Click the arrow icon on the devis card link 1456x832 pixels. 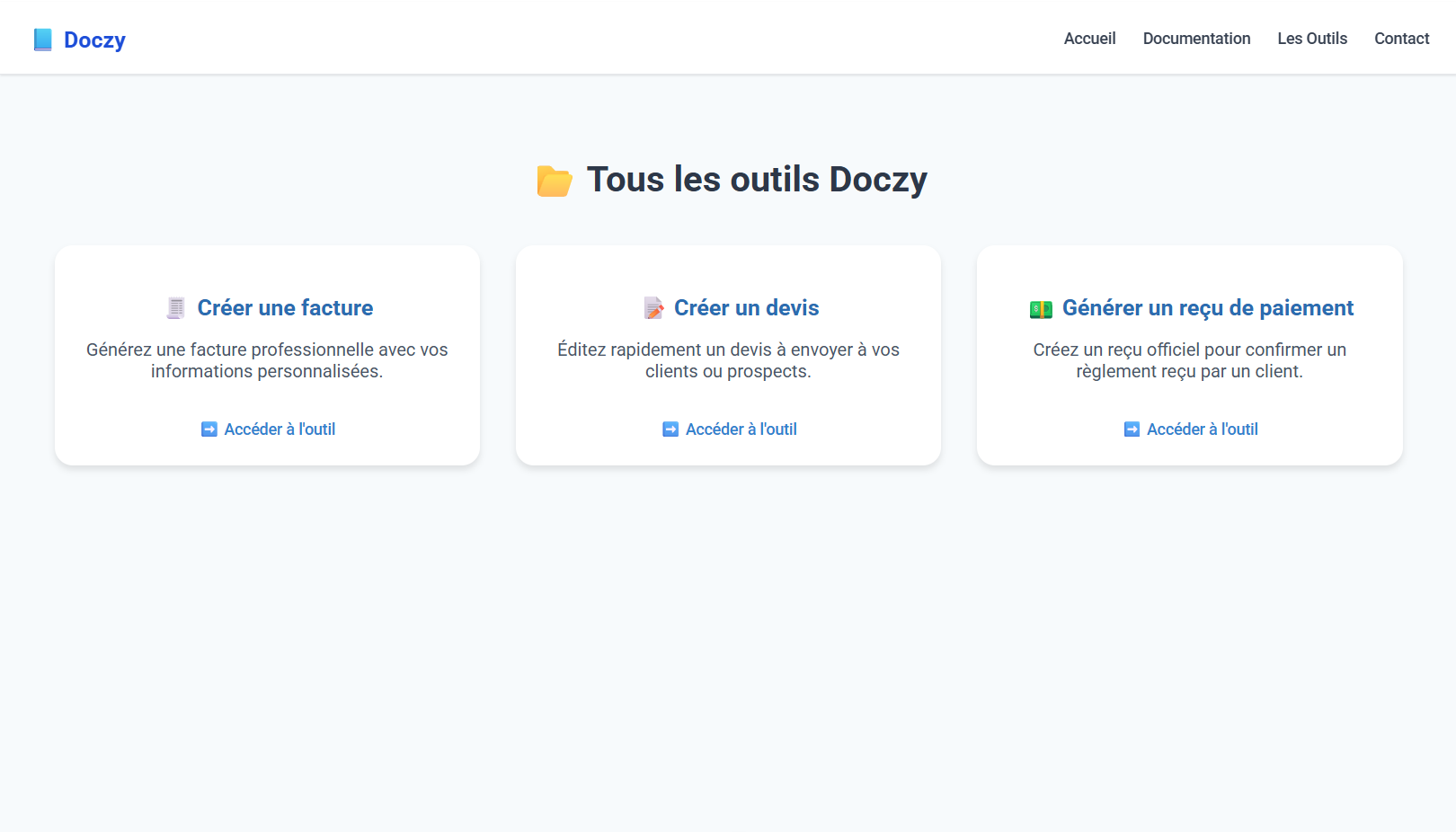pyautogui.click(x=670, y=429)
